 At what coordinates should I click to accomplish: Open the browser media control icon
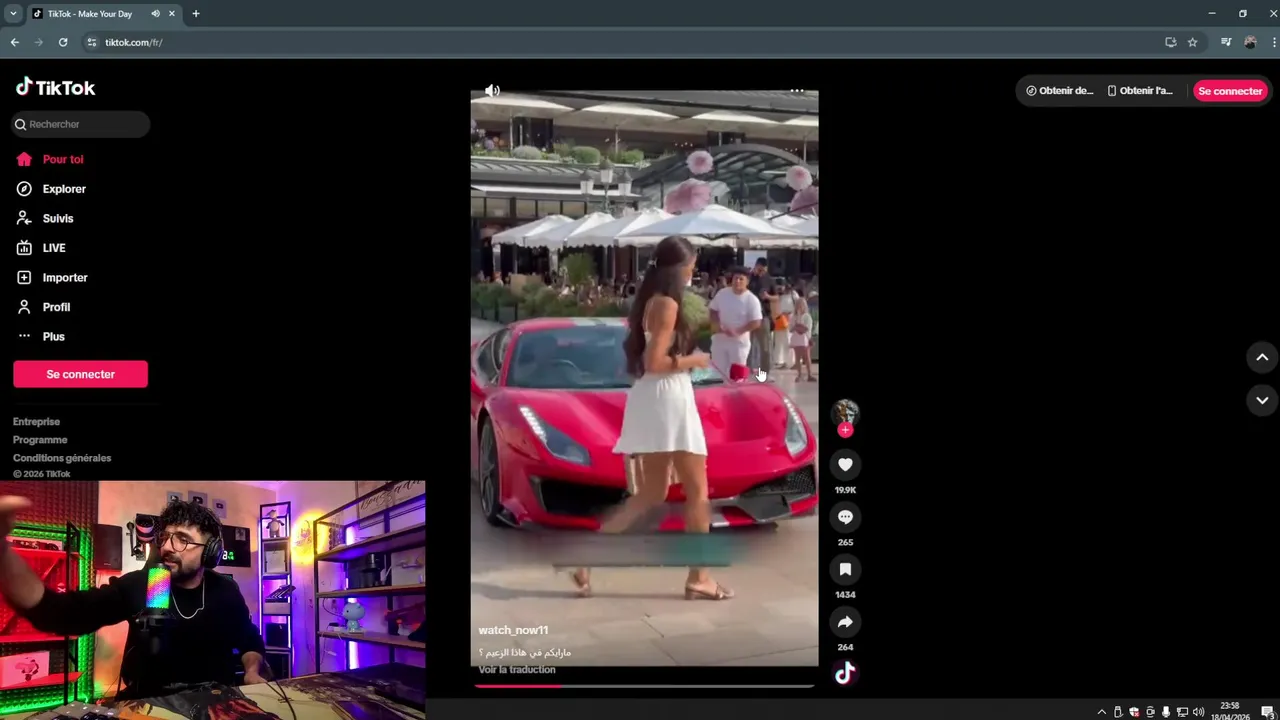pos(1226,42)
